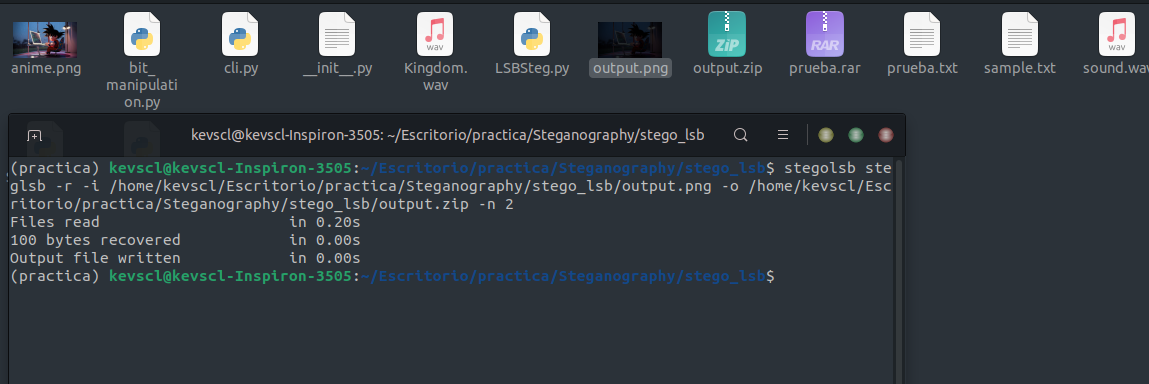The height and width of the screenshot is (384, 1149).
Task: Select the sound.wav audio file
Action: click(1117, 34)
